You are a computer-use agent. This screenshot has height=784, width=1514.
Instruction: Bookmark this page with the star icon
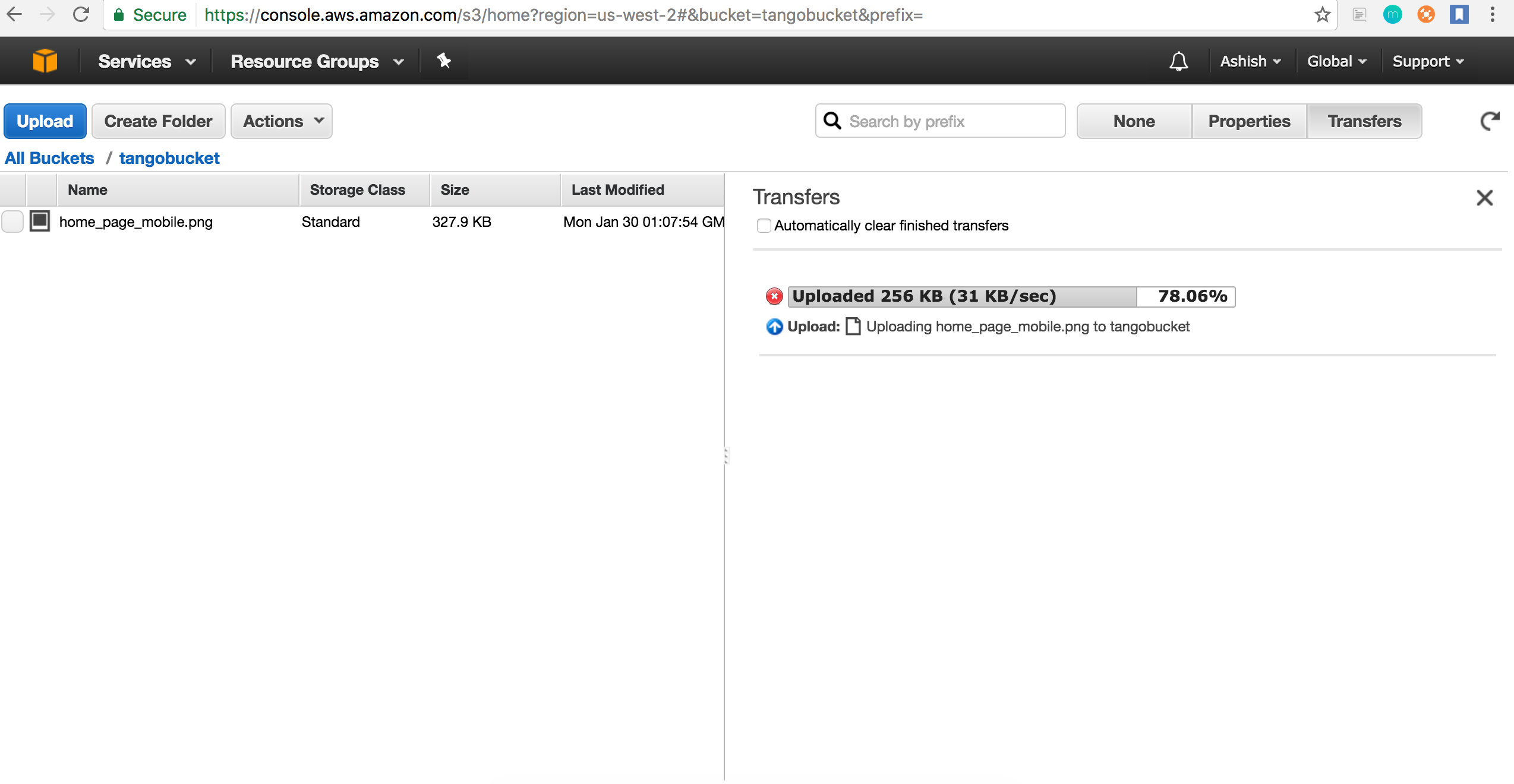(x=1322, y=14)
